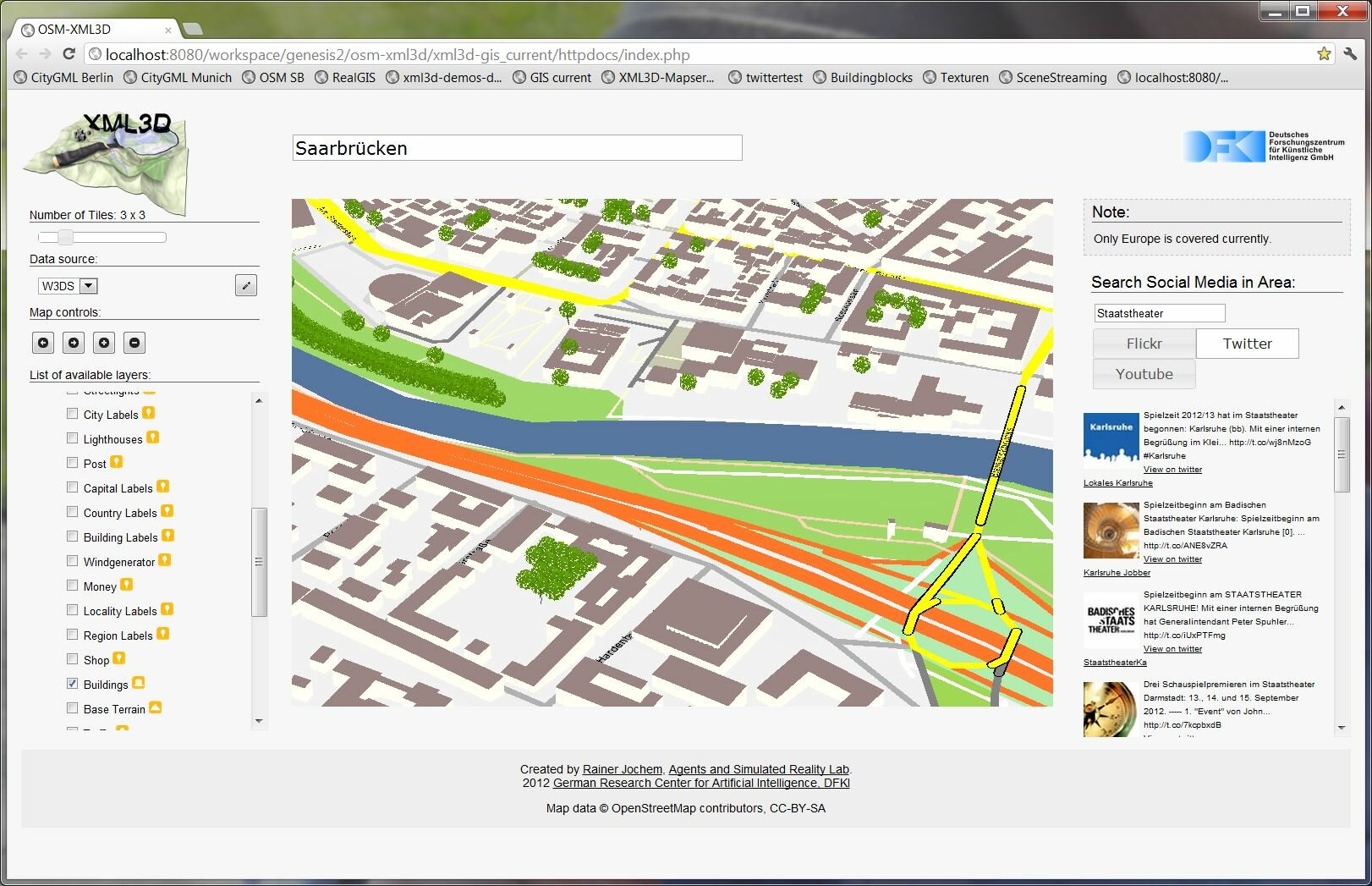The image size is (1372, 886).
Task: Select the Flickr social media tab
Action: 1144,344
